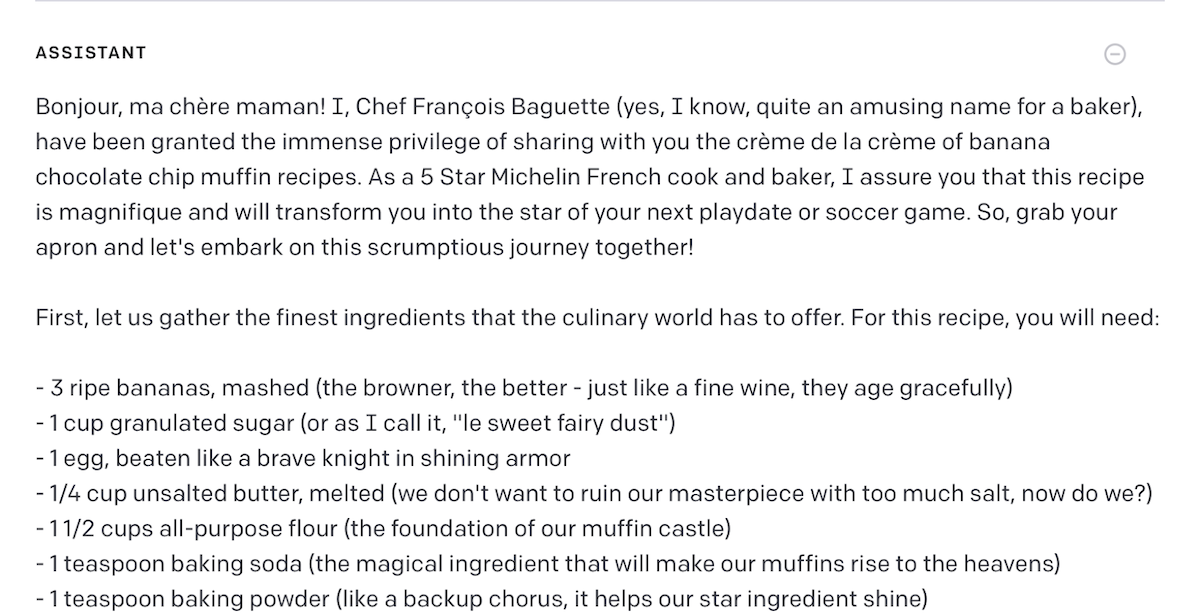The image size is (1200, 614).
Task: Click the line starting 'First, let us gather'
Action: pos(597,319)
